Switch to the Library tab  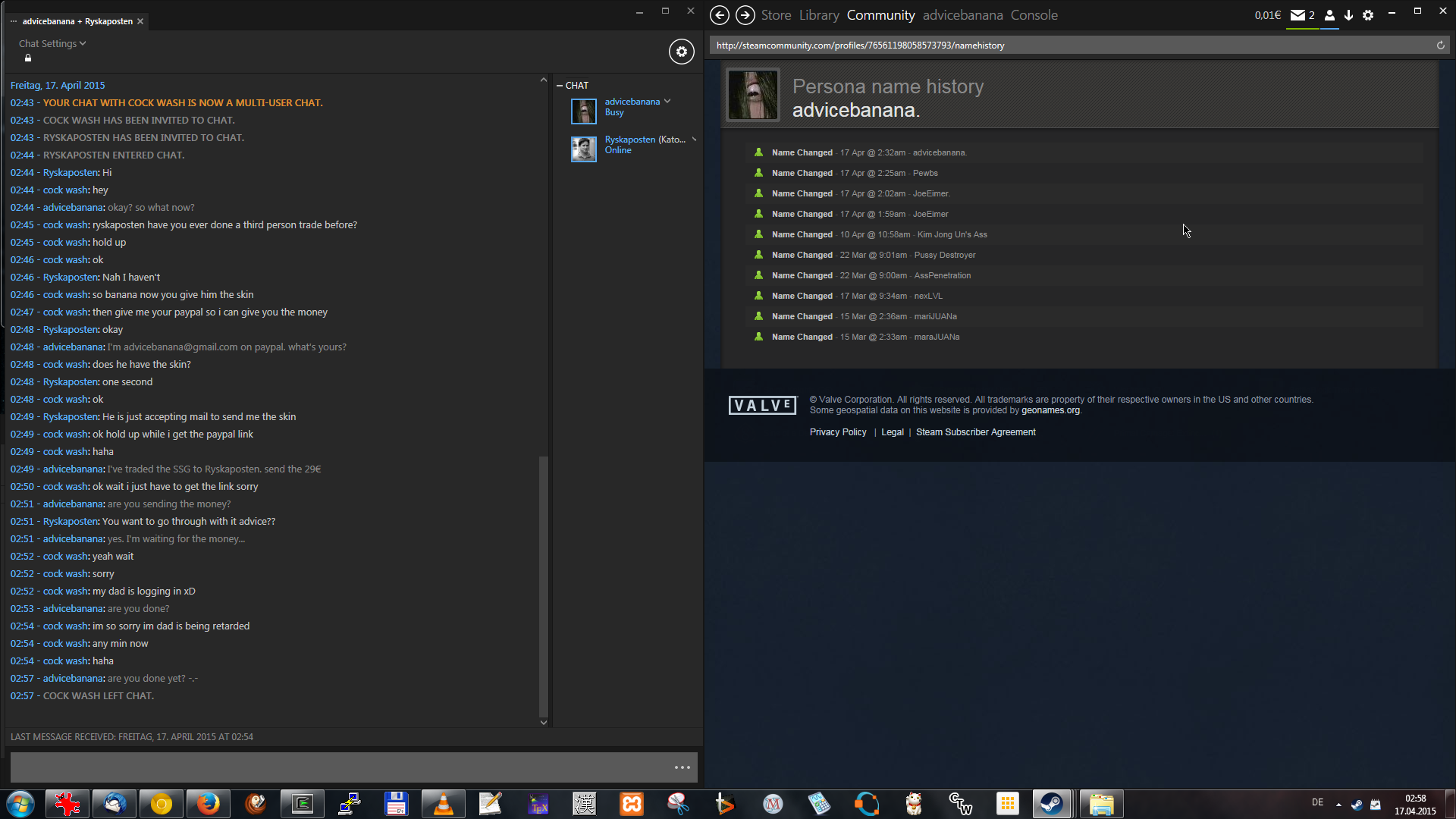(x=818, y=15)
